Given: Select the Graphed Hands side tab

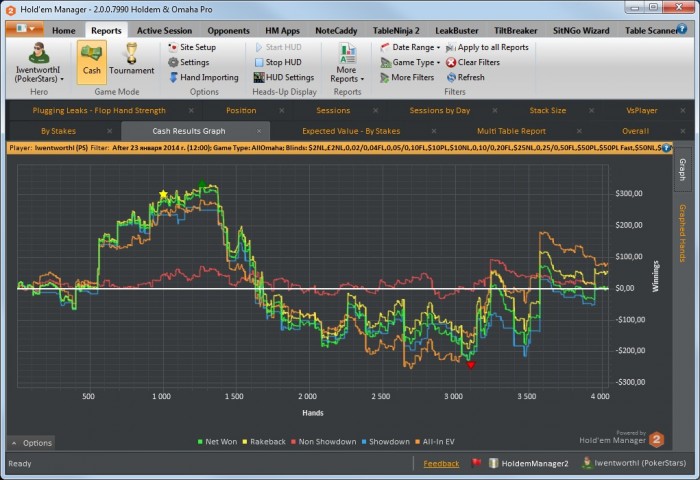Looking at the screenshot, I should (x=682, y=233).
